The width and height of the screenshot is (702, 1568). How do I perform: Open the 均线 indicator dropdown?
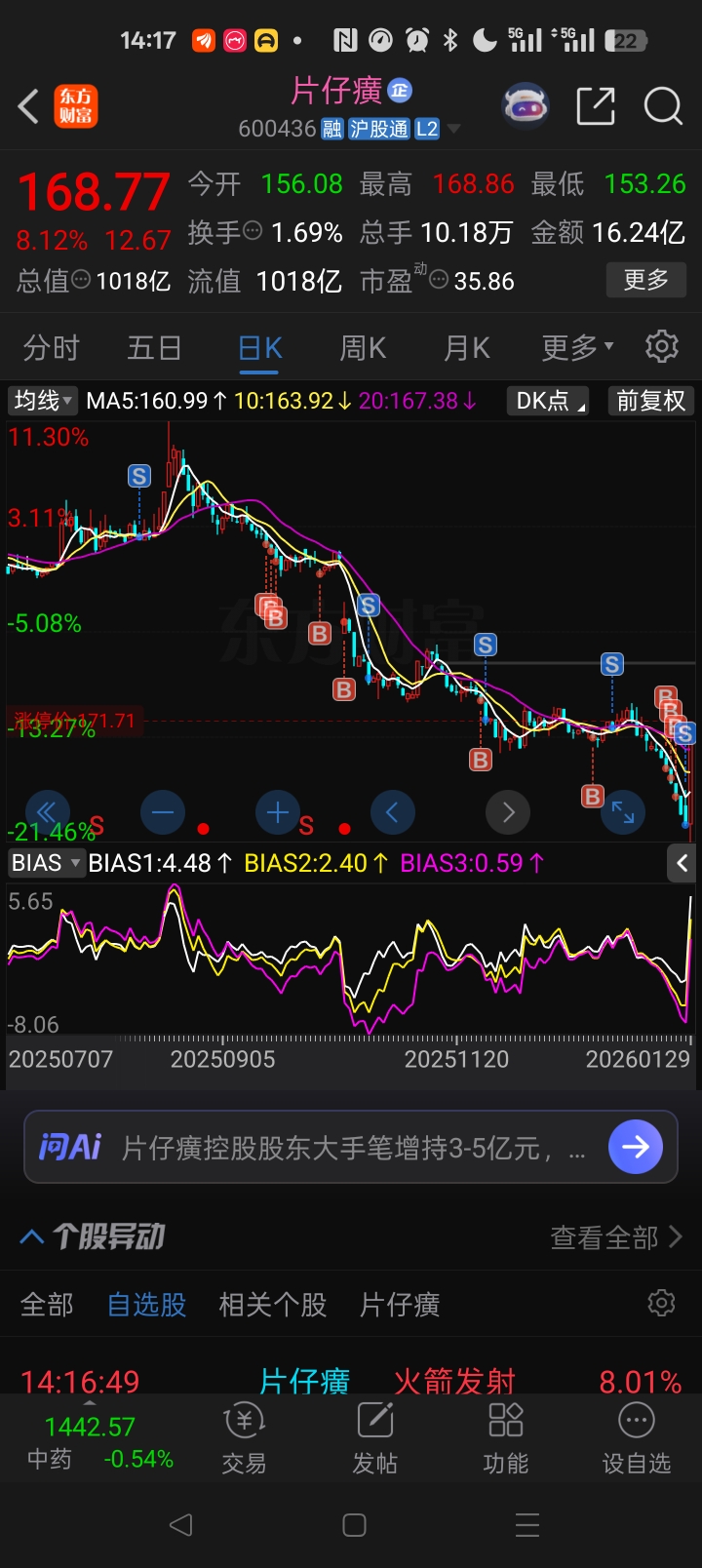(44, 401)
